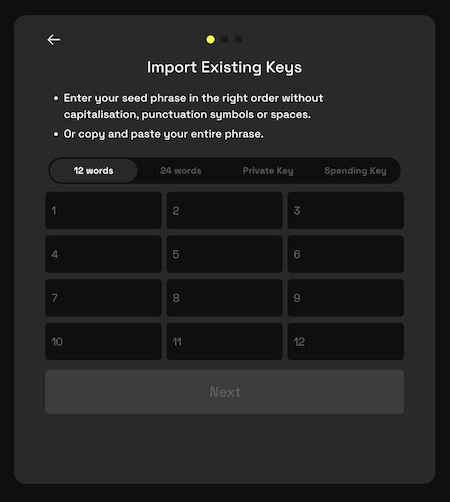The image size is (450, 502).
Task: Activate seed word field number 8
Action: point(225,298)
